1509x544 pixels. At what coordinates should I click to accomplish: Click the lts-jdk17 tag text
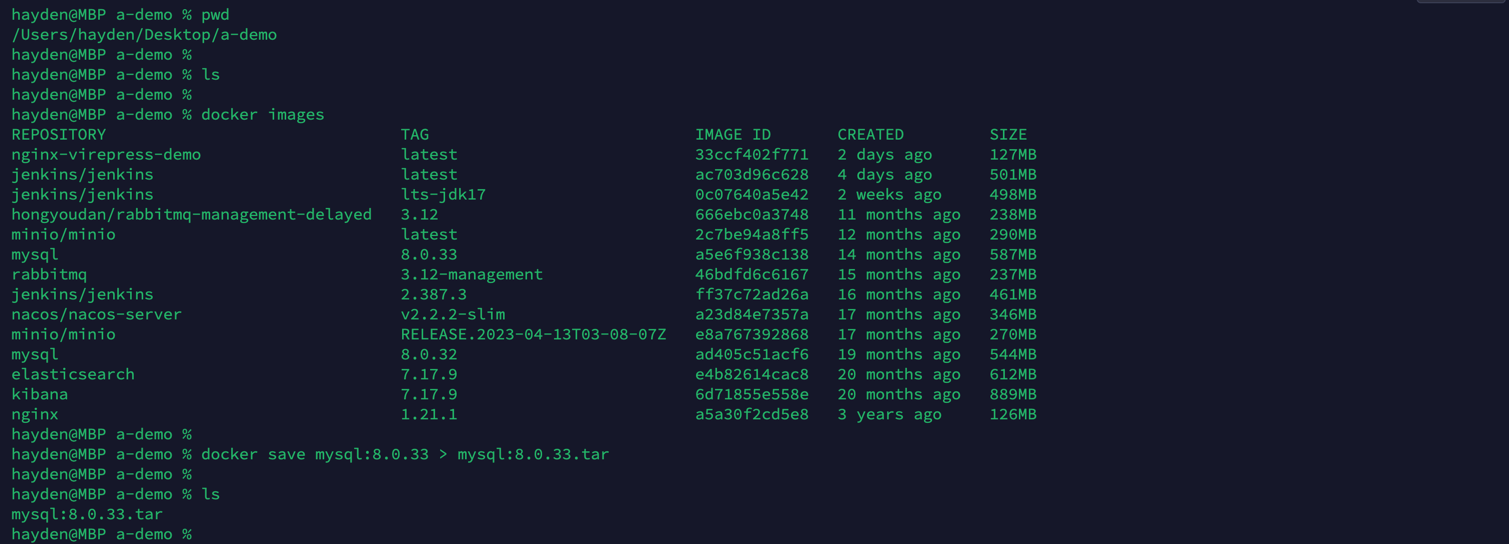tap(443, 194)
